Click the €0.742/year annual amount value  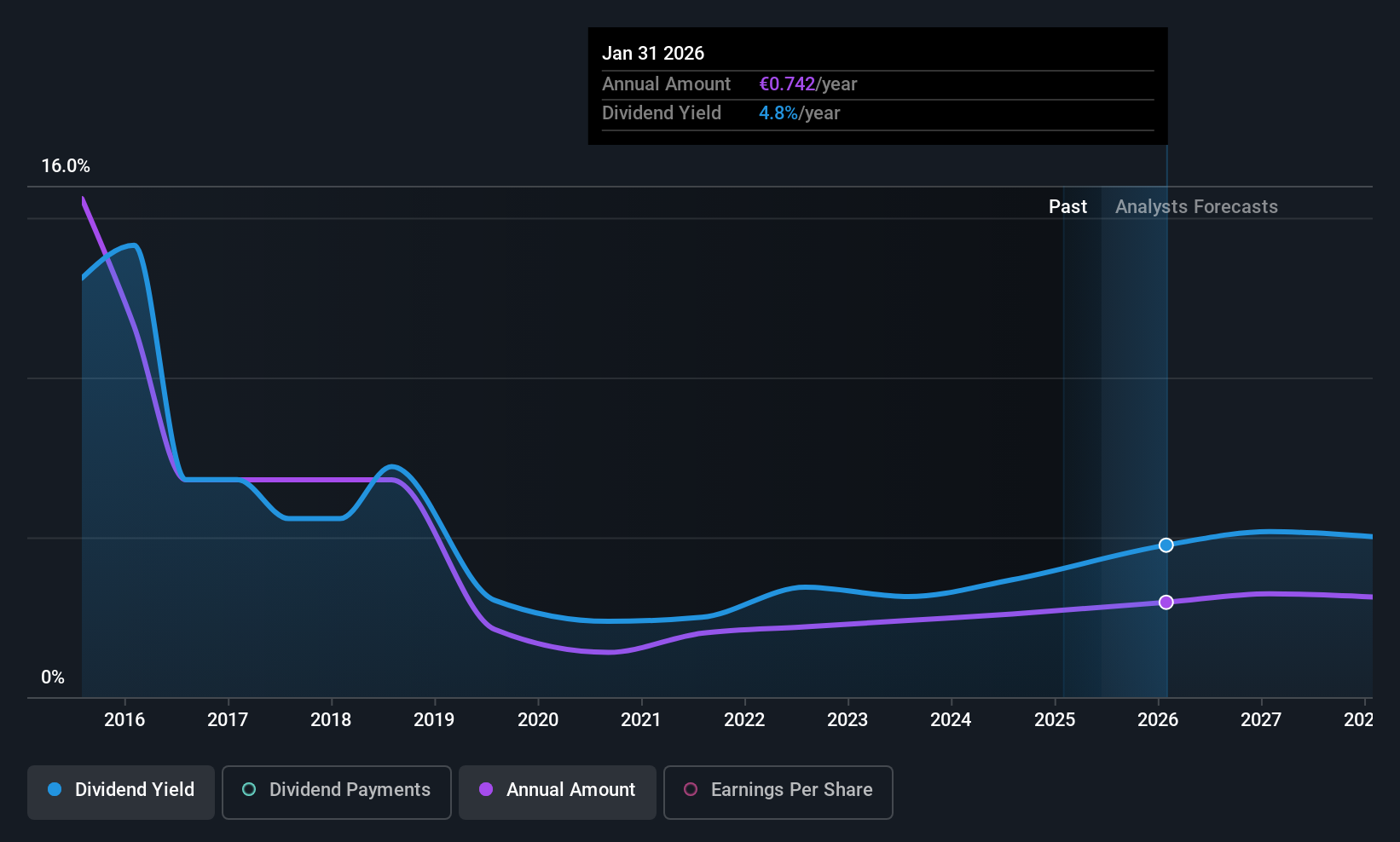[807, 84]
